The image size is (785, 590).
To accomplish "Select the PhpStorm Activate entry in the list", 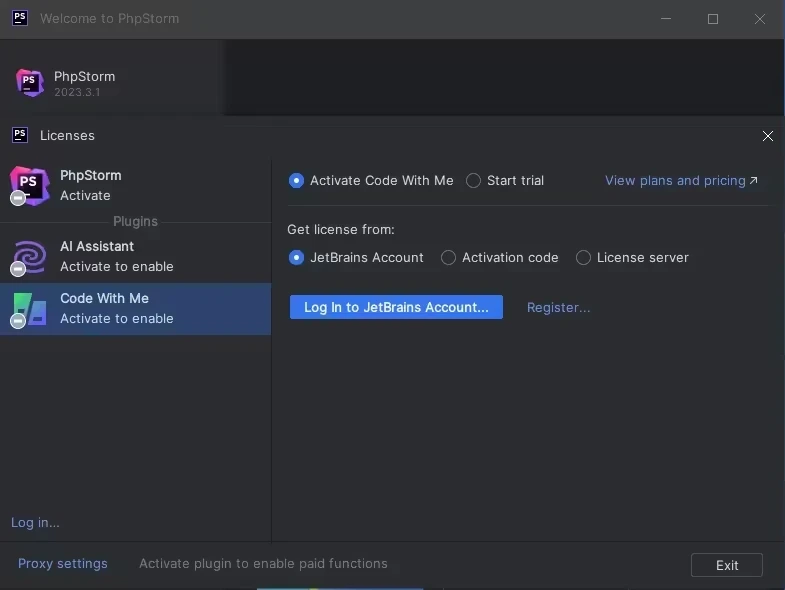I will click(x=135, y=185).
